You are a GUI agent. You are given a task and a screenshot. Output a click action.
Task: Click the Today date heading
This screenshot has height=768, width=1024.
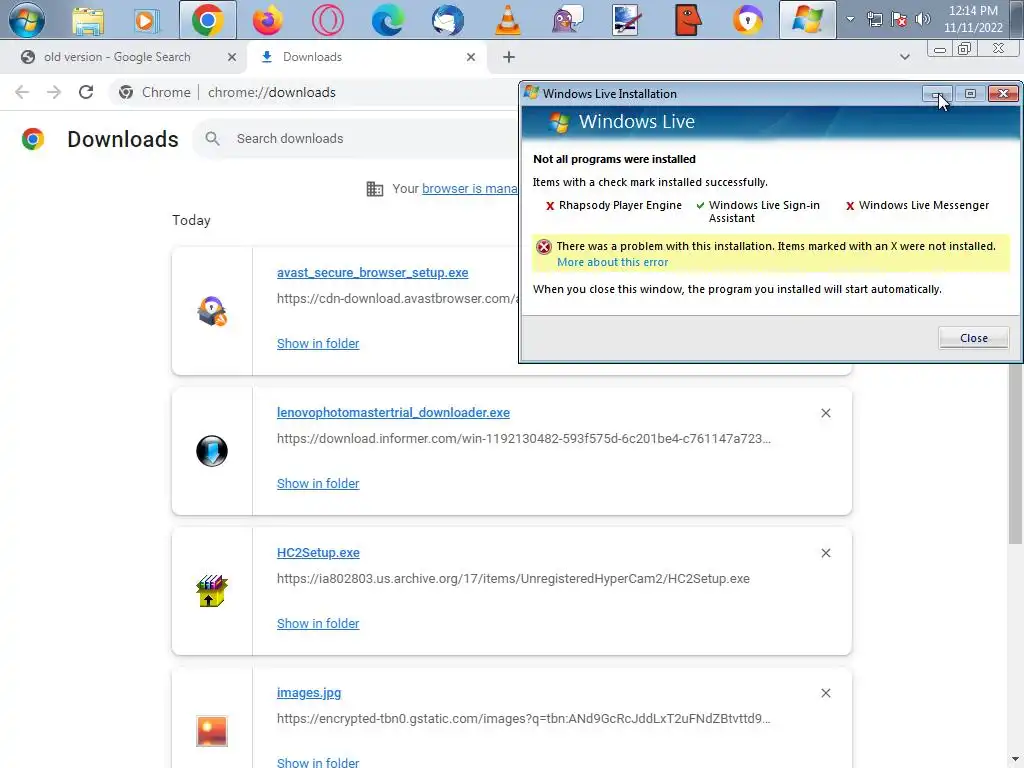[x=191, y=220]
